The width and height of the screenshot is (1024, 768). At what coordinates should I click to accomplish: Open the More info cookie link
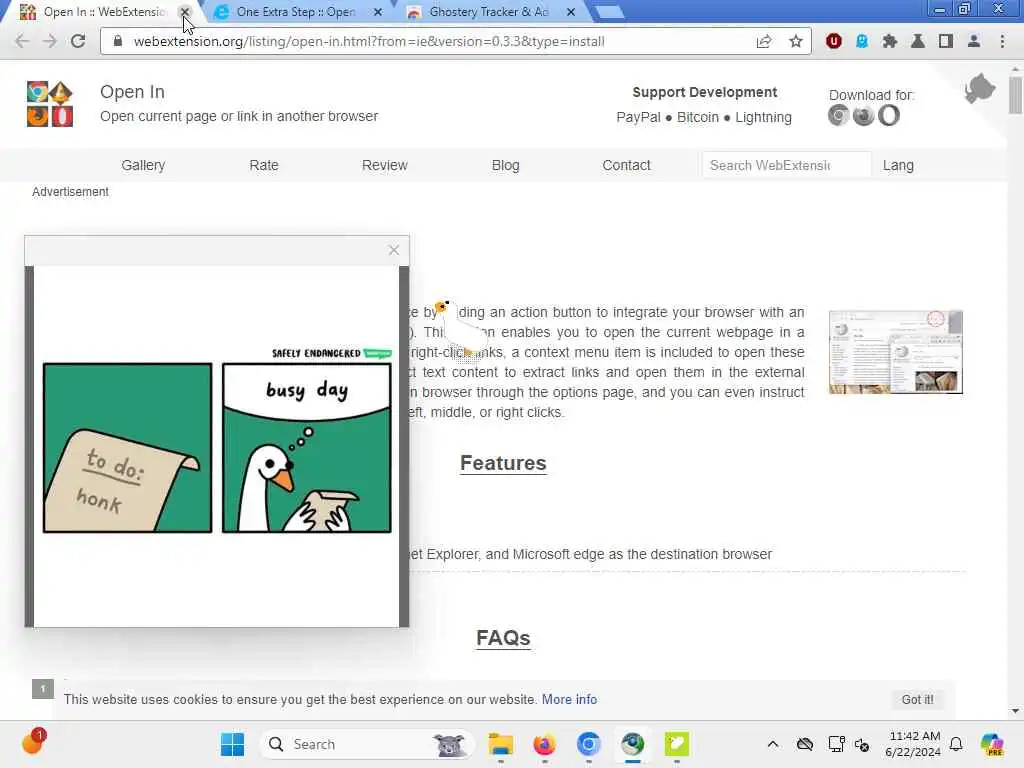coord(569,699)
